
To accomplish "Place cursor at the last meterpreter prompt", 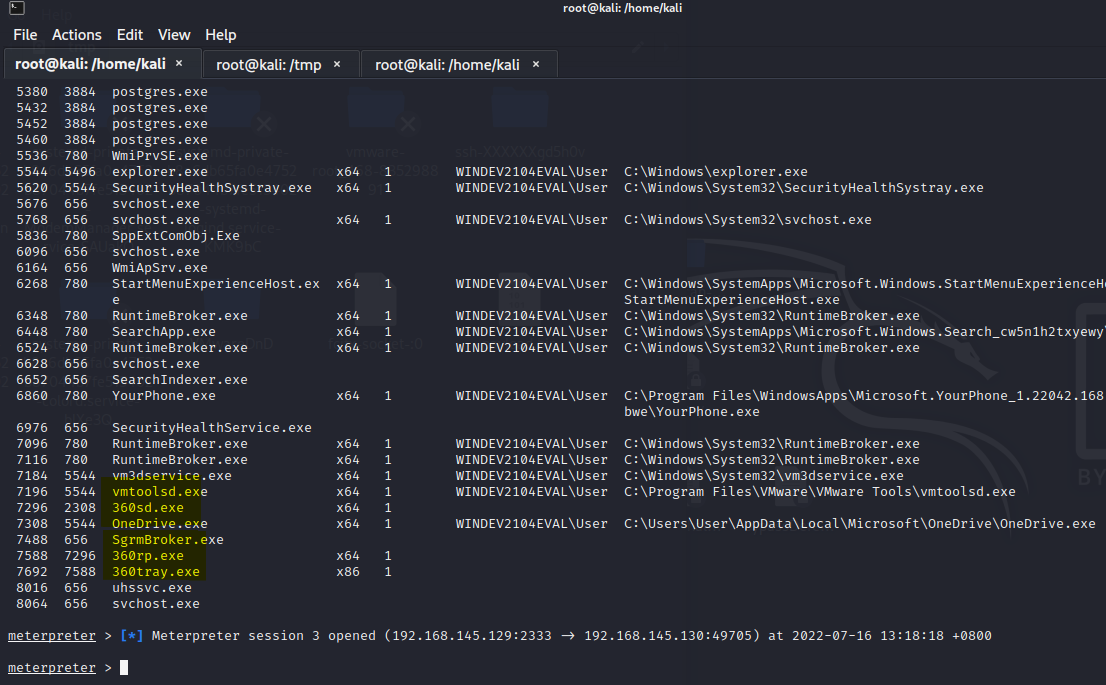I will coord(124,668).
